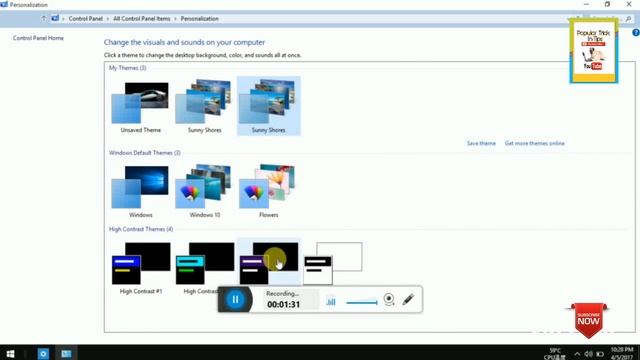Viewport: 640px width, 360px height.
Task: Open Get more themes online link
Action: click(535, 143)
